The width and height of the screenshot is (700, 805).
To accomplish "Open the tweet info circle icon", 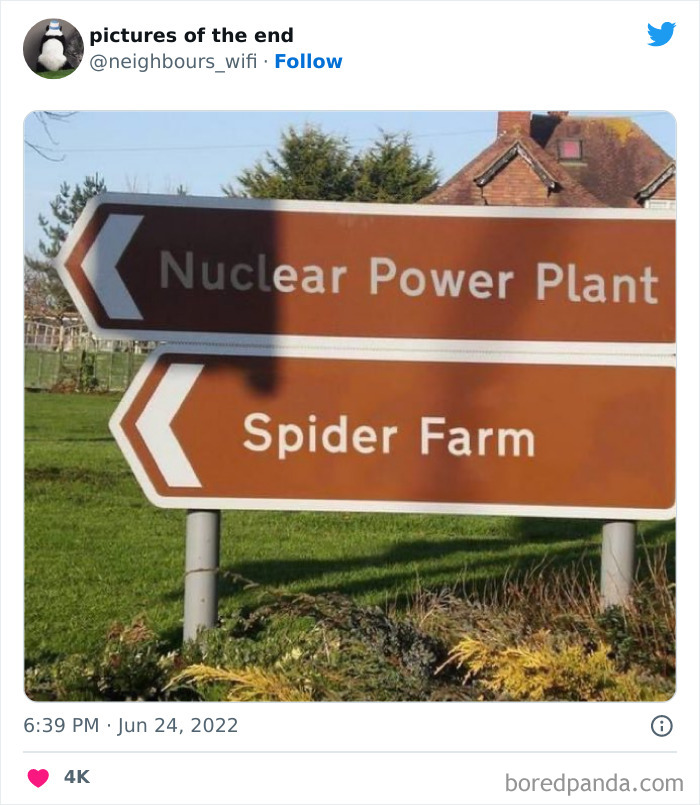I will 661,726.
